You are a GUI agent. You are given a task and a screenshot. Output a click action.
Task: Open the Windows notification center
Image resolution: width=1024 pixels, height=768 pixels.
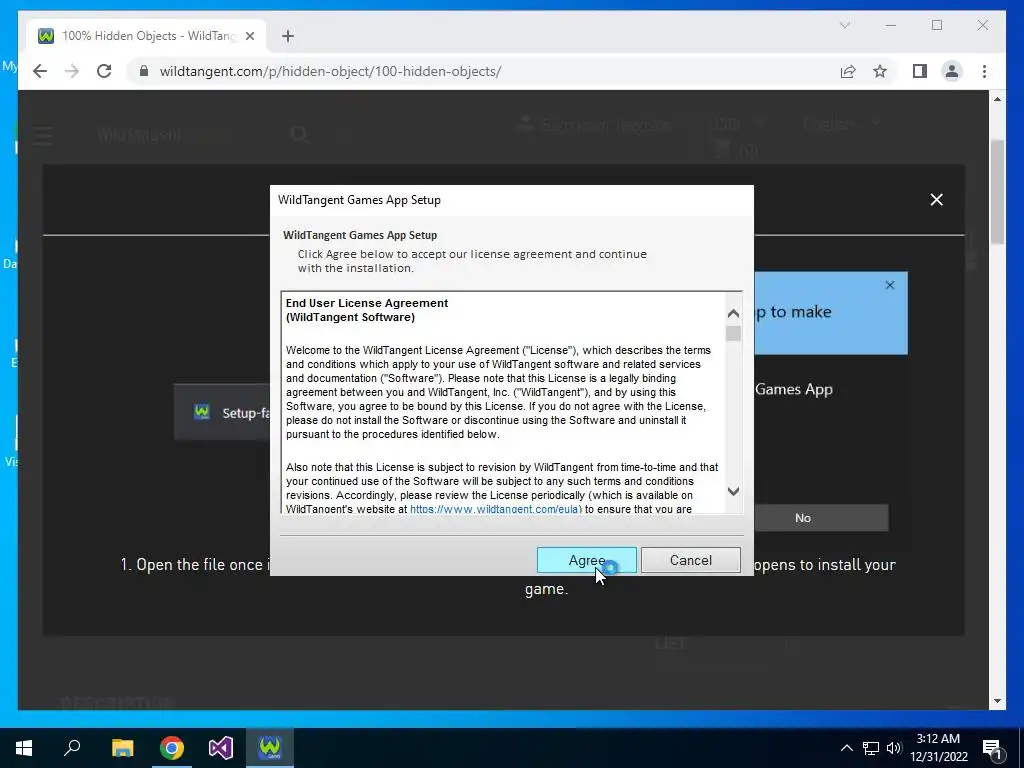point(993,748)
